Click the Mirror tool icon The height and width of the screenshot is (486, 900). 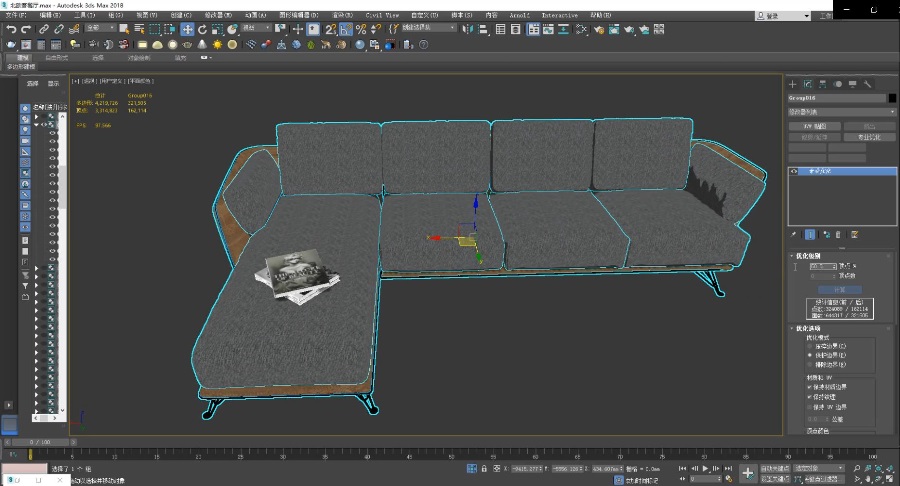pos(467,29)
